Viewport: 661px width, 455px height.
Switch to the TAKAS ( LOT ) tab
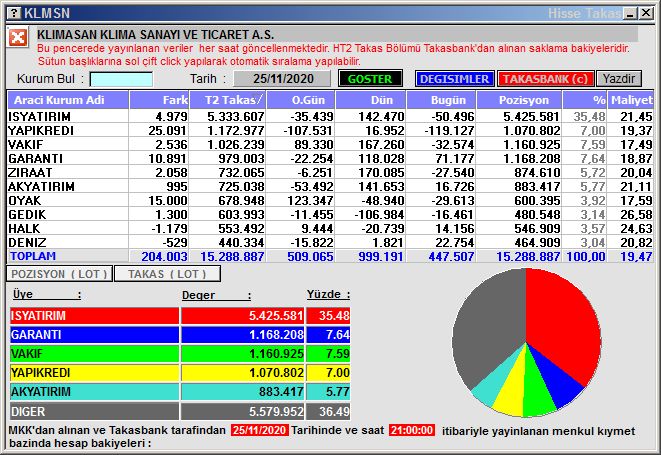click(x=167, y=274)
